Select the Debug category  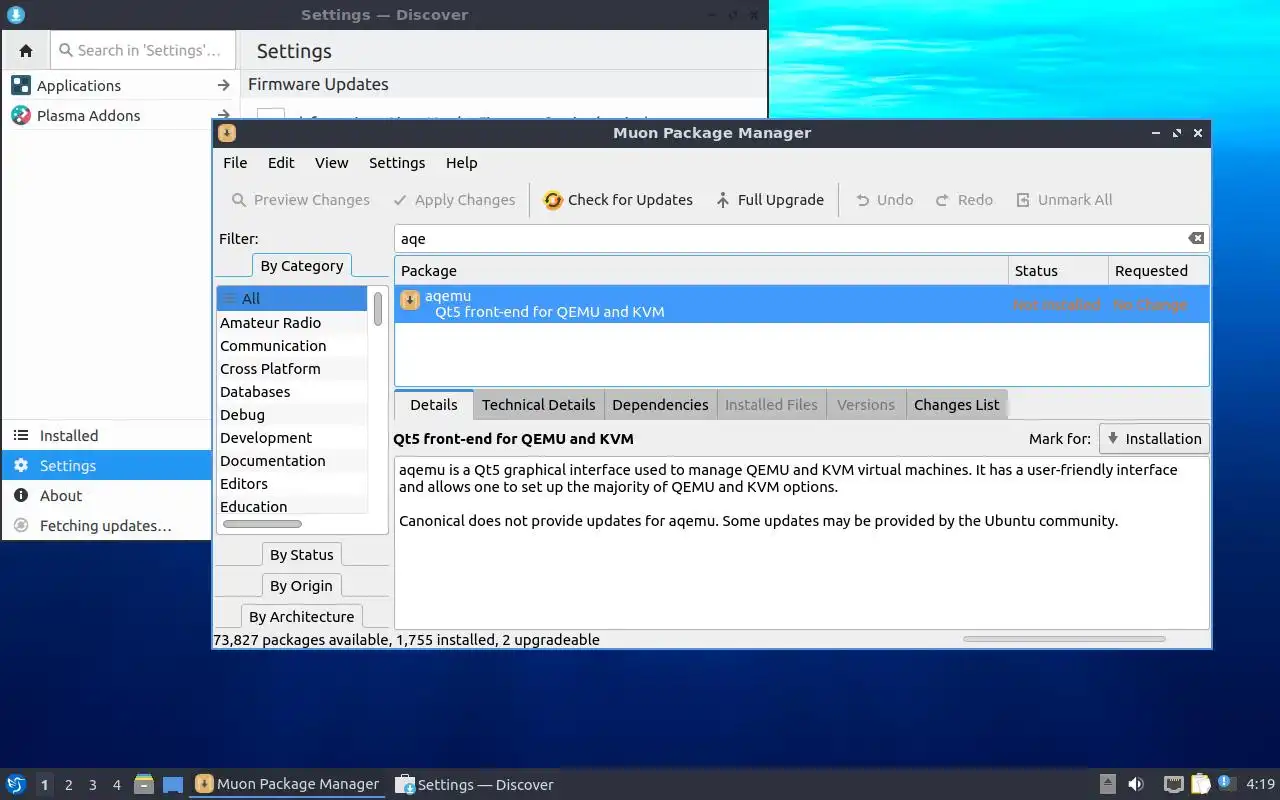tap(292, 415)
